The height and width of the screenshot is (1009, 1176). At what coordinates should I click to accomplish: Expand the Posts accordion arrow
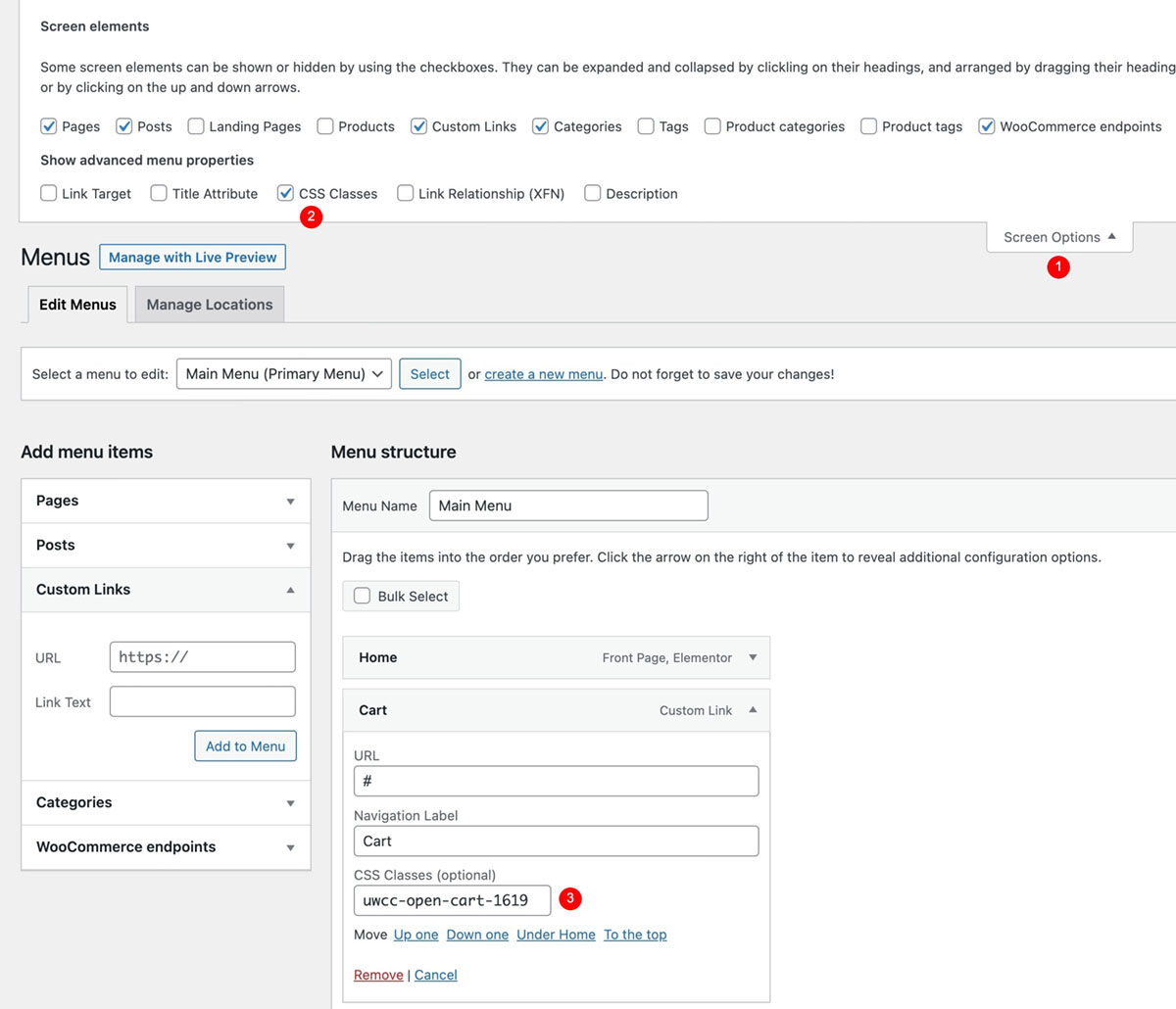(x=290, y=546)
